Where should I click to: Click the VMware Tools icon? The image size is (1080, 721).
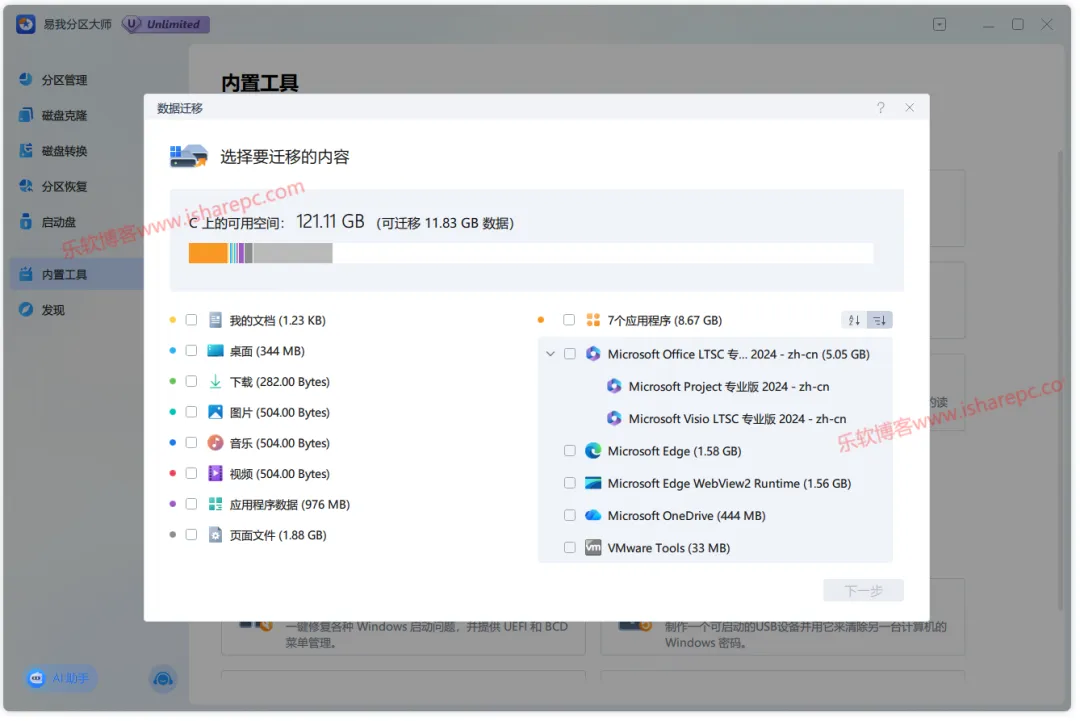pos(594,549)
